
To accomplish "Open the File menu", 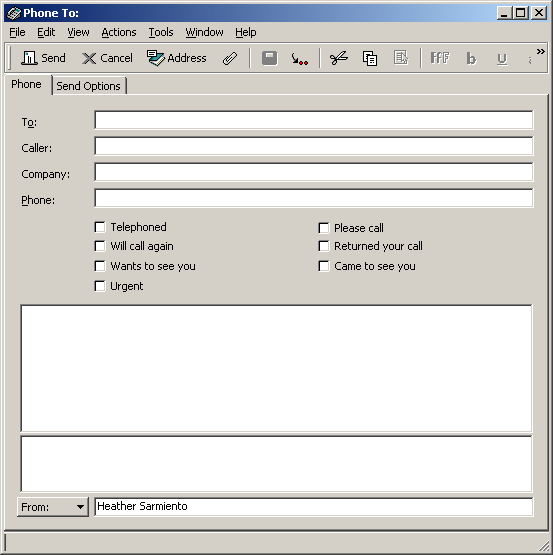I will pos(17,32).
